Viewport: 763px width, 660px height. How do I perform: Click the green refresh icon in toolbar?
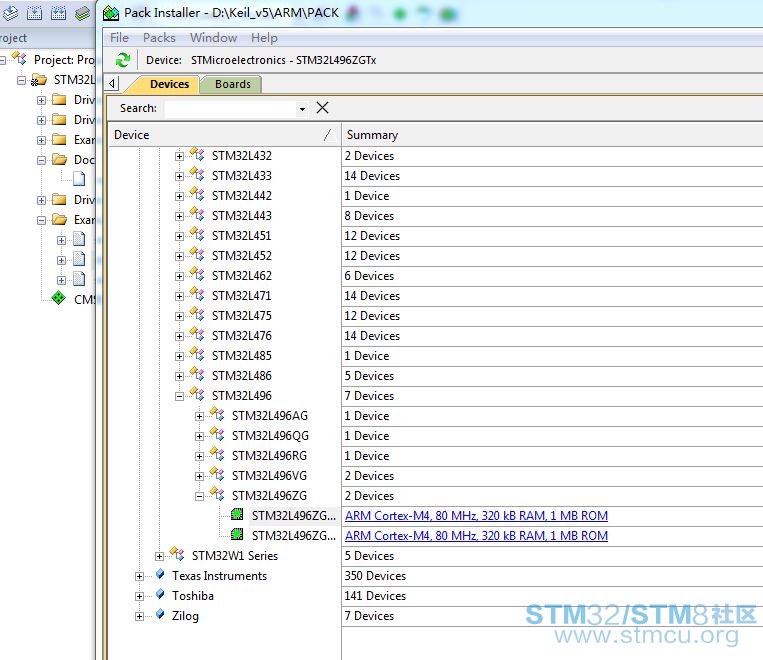(123, 60)
